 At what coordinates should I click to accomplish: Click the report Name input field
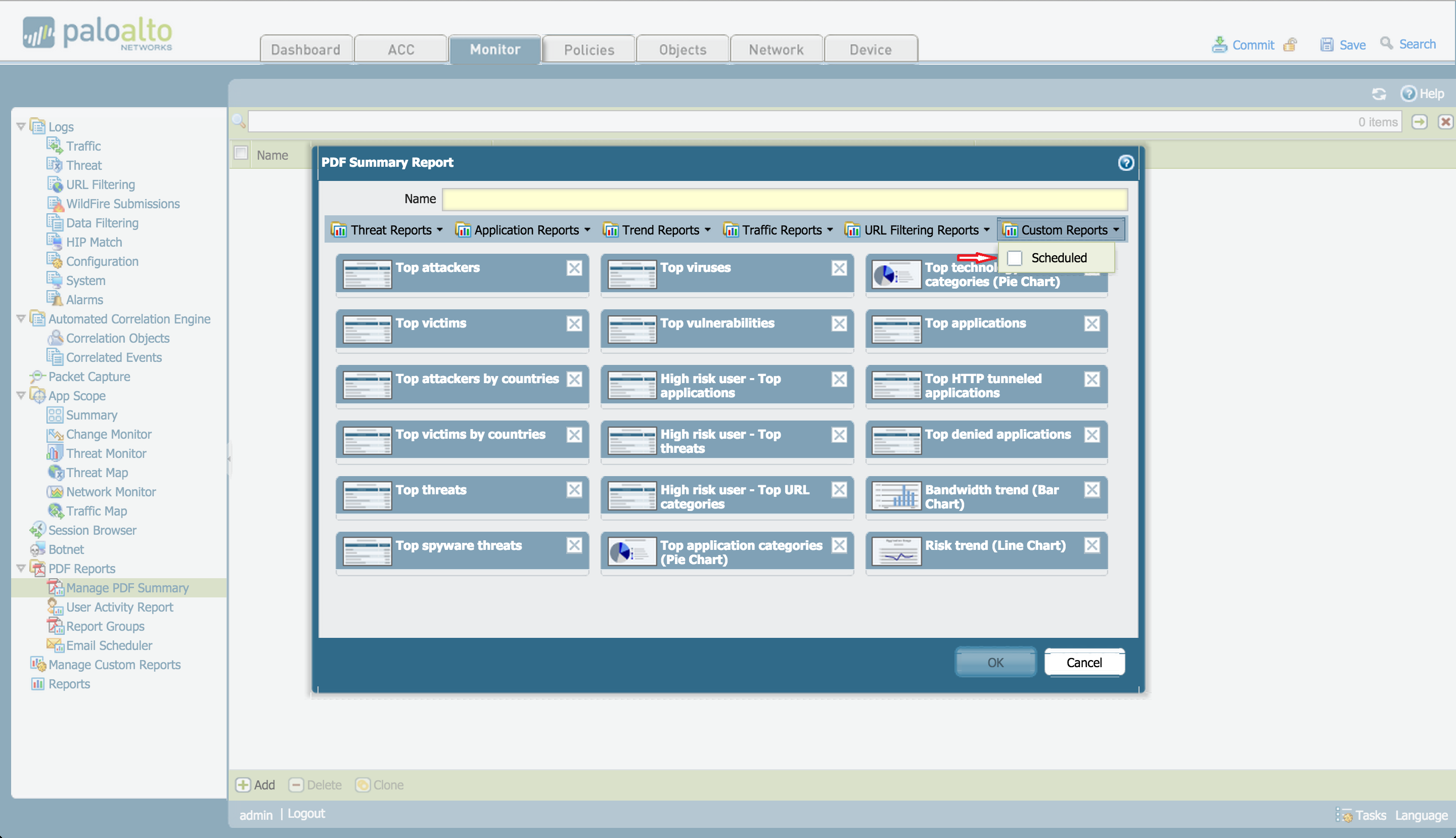pos(784,199)
